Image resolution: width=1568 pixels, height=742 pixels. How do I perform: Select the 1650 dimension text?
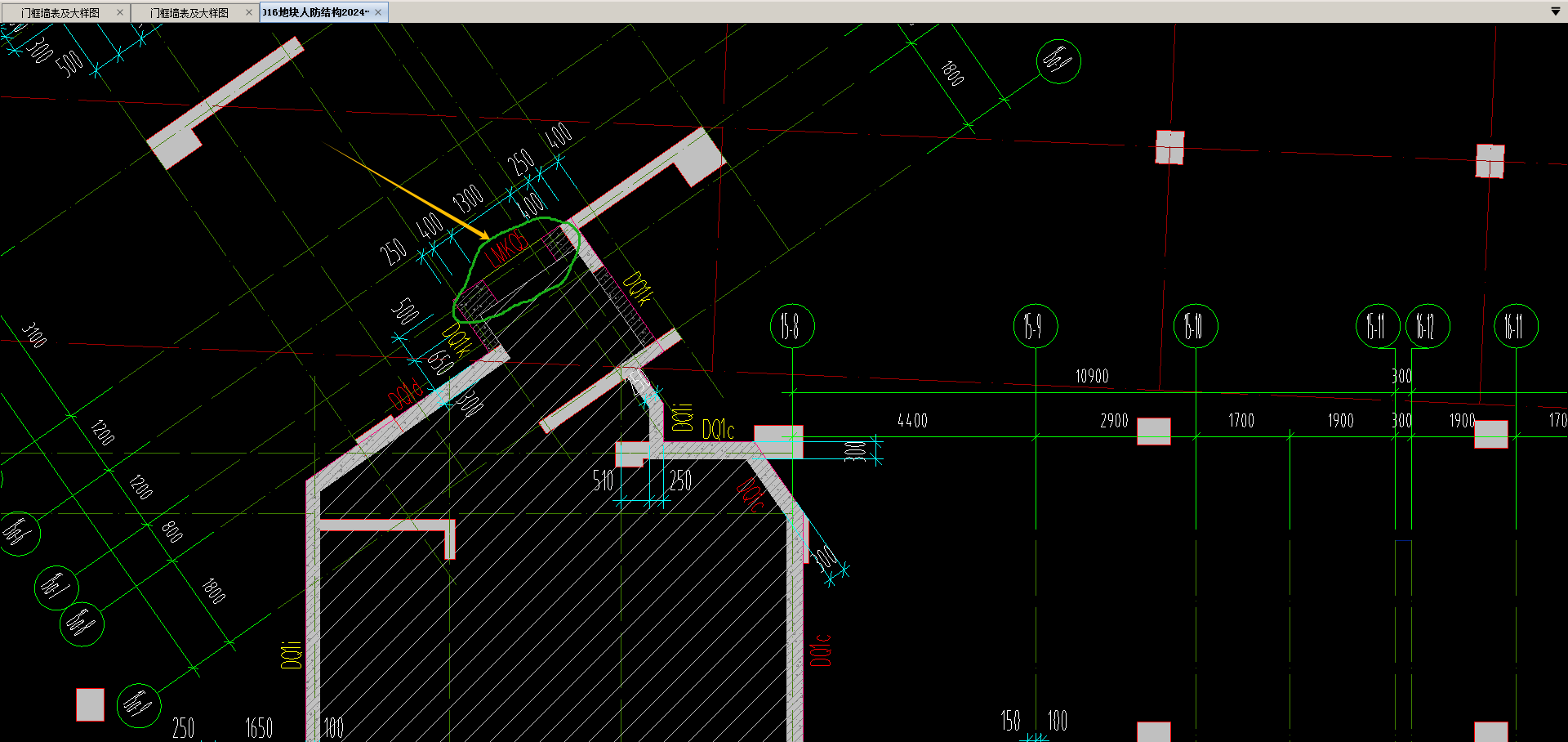coord(259,728)
